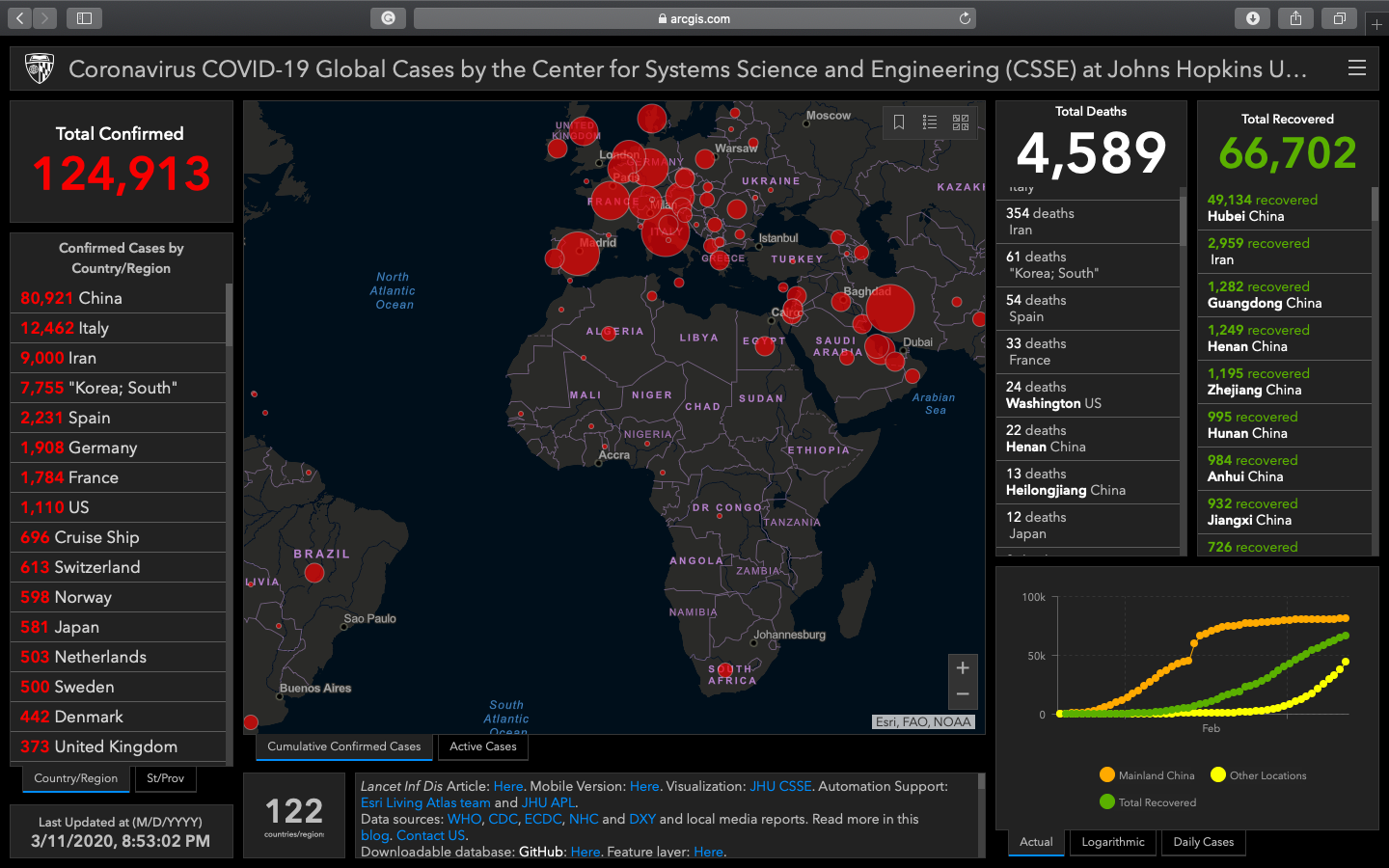Screen dimensions: 1389x868
Task: Open the basemap gallery grid tool
Action: (961, 122)
